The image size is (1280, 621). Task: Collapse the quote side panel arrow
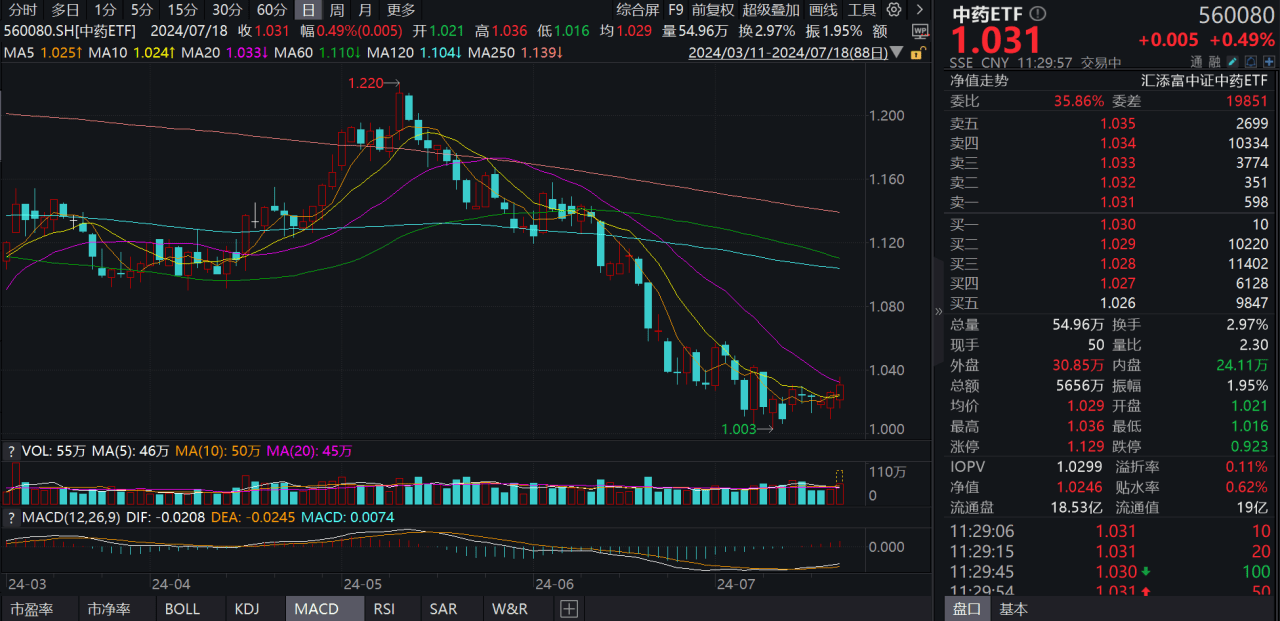click(x=938, y=311)
